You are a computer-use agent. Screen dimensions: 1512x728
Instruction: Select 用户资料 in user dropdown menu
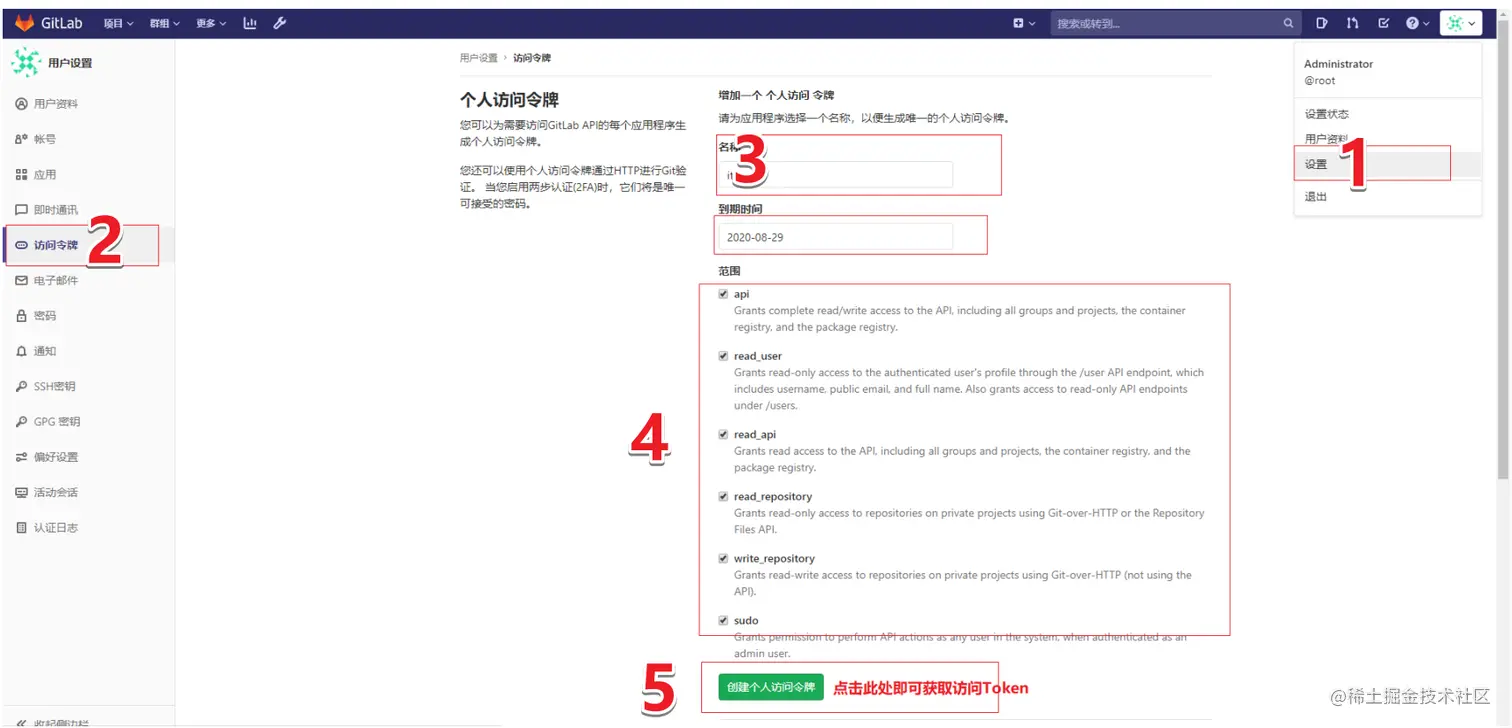[1327, 139]
